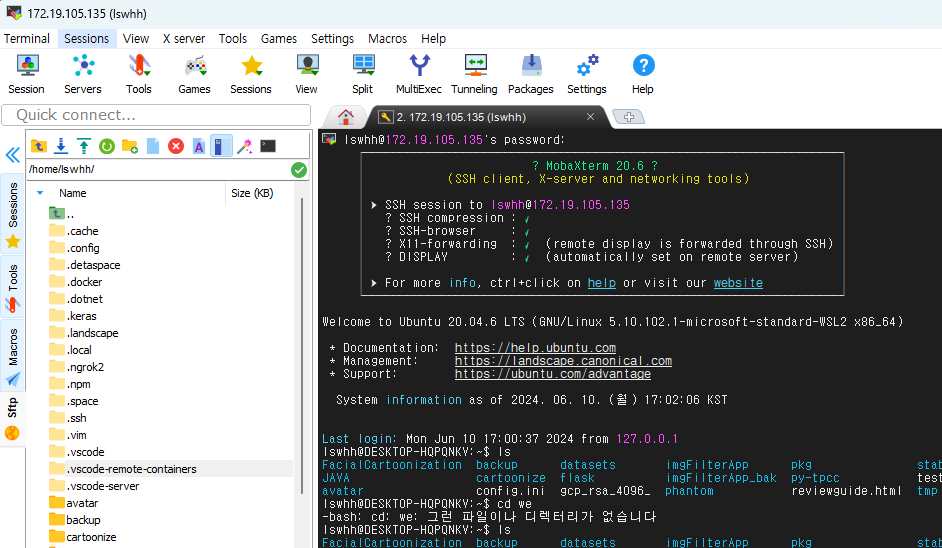Open the https://help.ubuntu.com link
The image size is (942, 548).
point(535,348)
